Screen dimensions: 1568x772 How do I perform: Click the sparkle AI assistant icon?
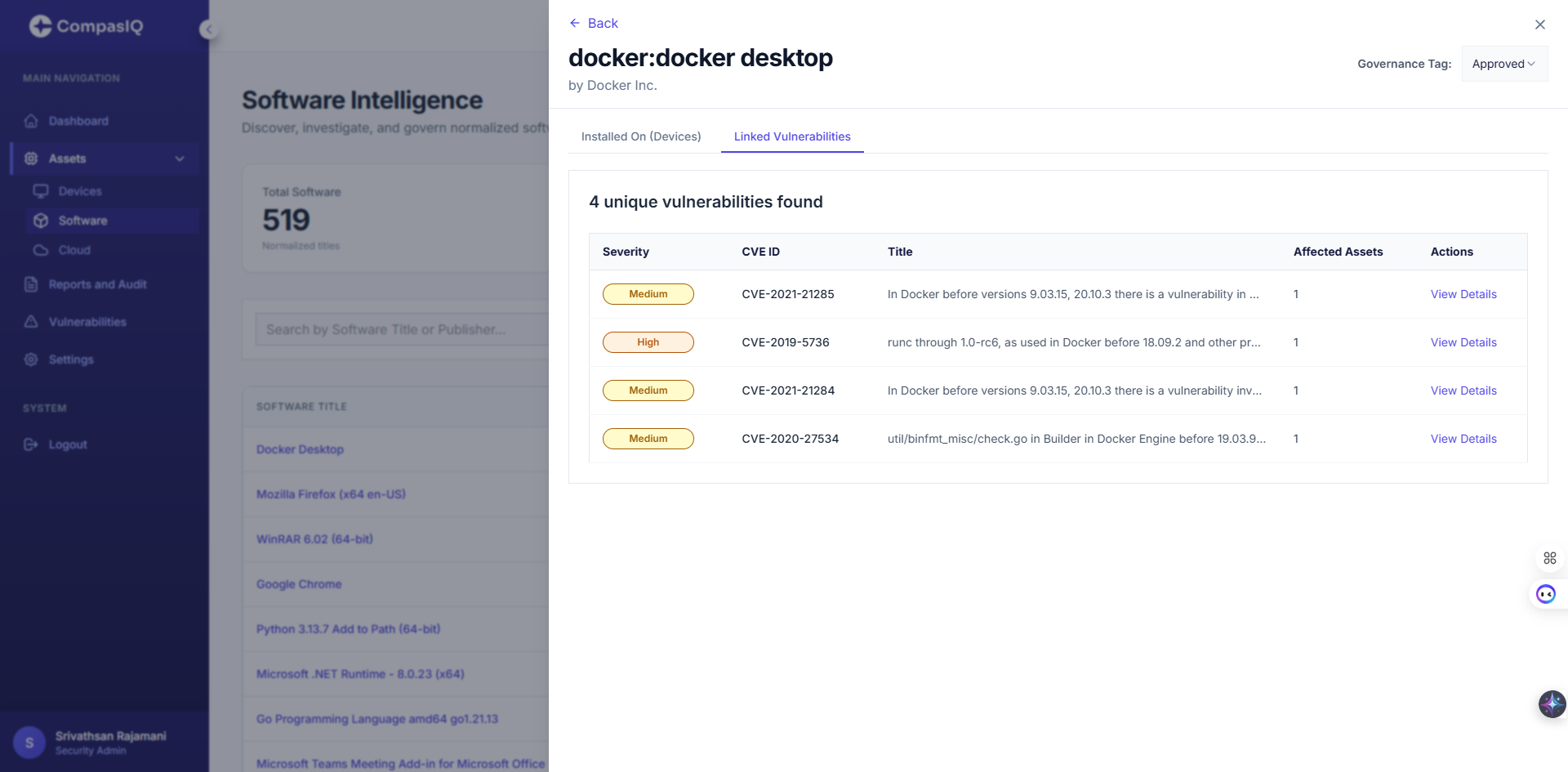(1552, 703)
